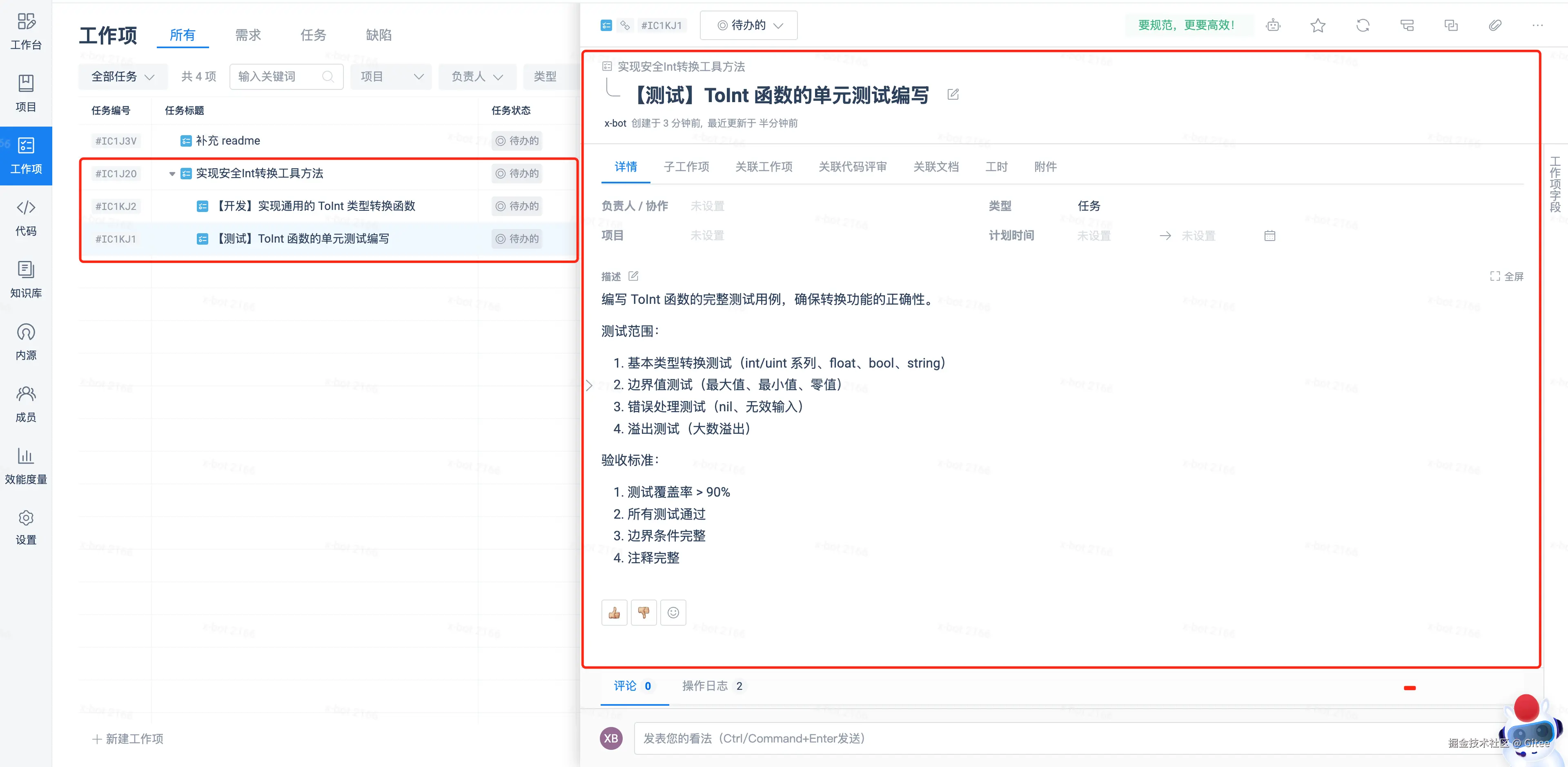
Task: Toggle 全屏 fullscreen for description
Action: click(x=1506, y=276)
